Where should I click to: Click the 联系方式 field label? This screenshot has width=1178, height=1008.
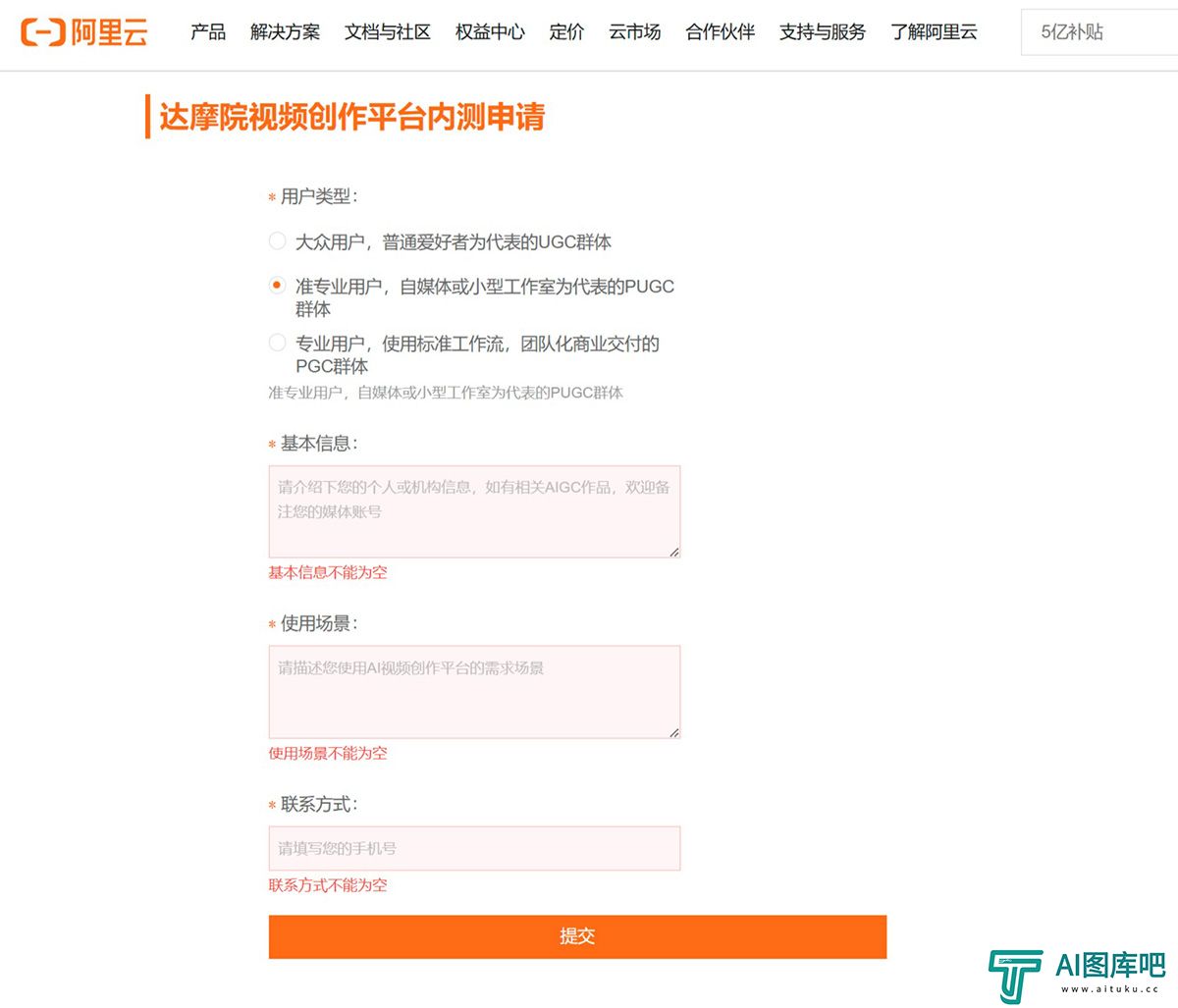pyautogui.click(x=319, y=804)
